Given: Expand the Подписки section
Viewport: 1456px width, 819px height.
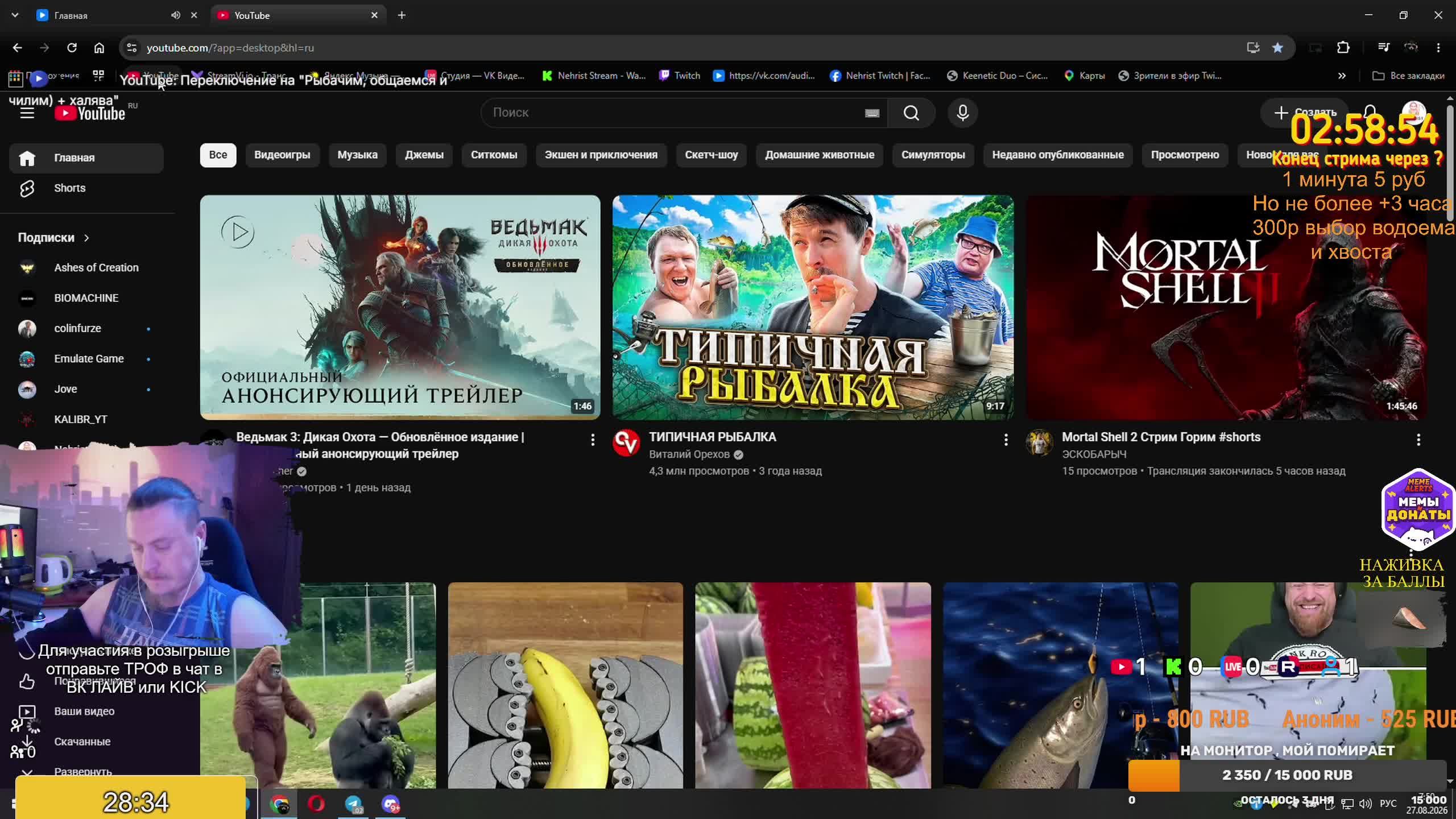Looking at the screenshot, I should click(x=53, y=238).
